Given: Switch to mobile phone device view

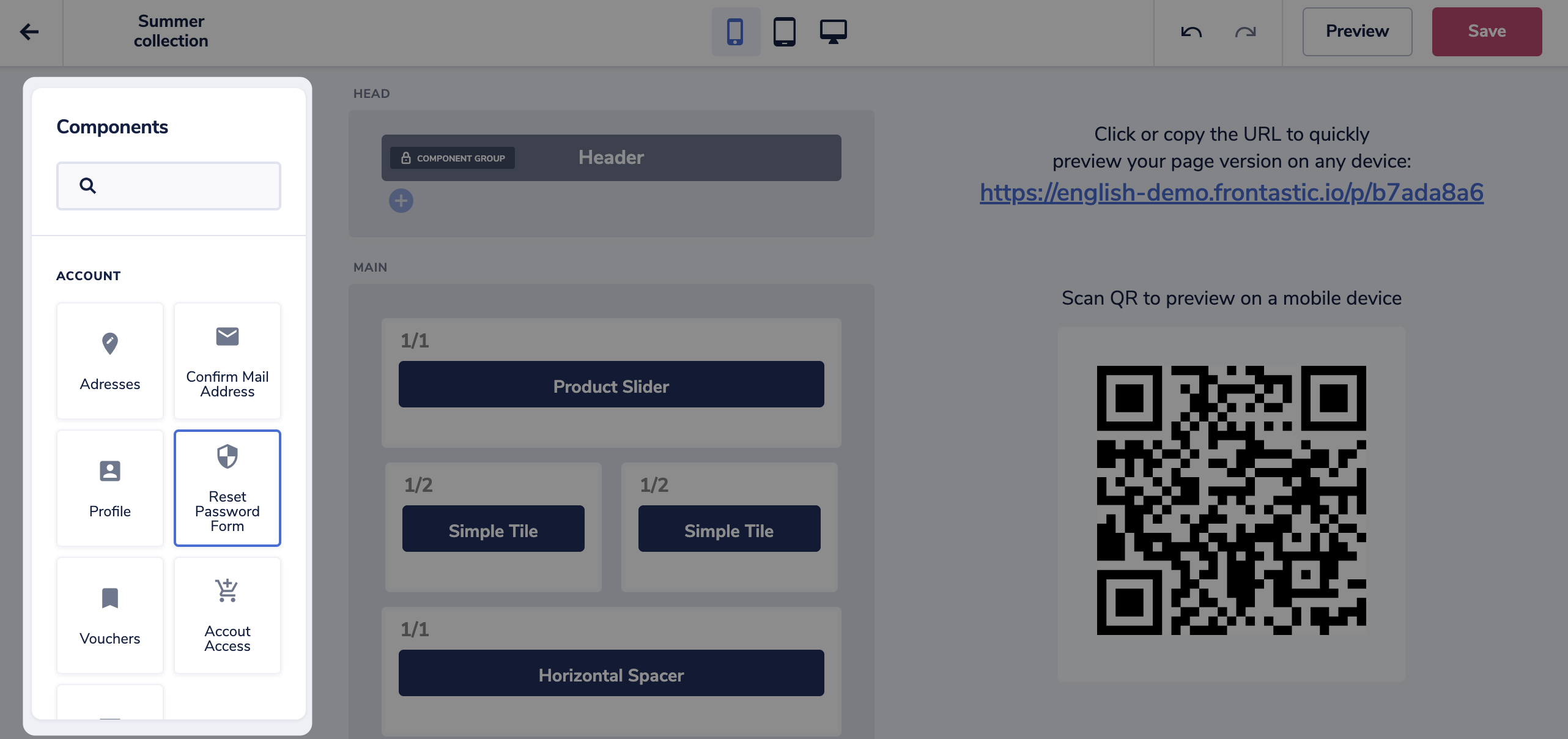Looking at the screenshot, I should (736, 32).
